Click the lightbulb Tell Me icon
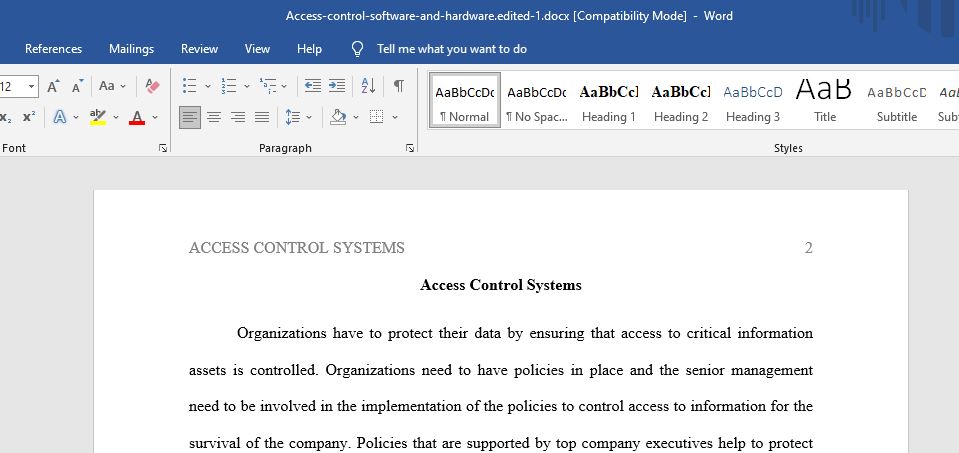Screen dimensions: 959x453 (358, 49)
